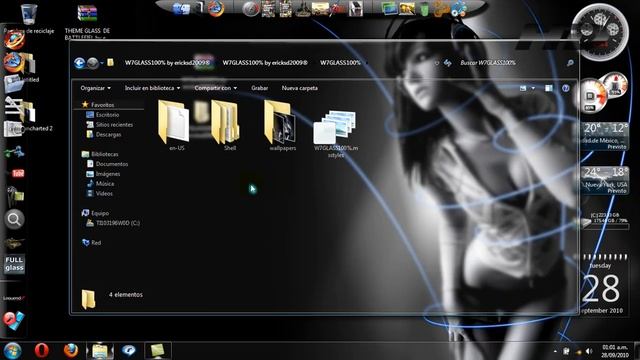This screenshot has height=360, width=640.
Task: Expand the address bar history dropdown arrow
Action: click(437, 63)
